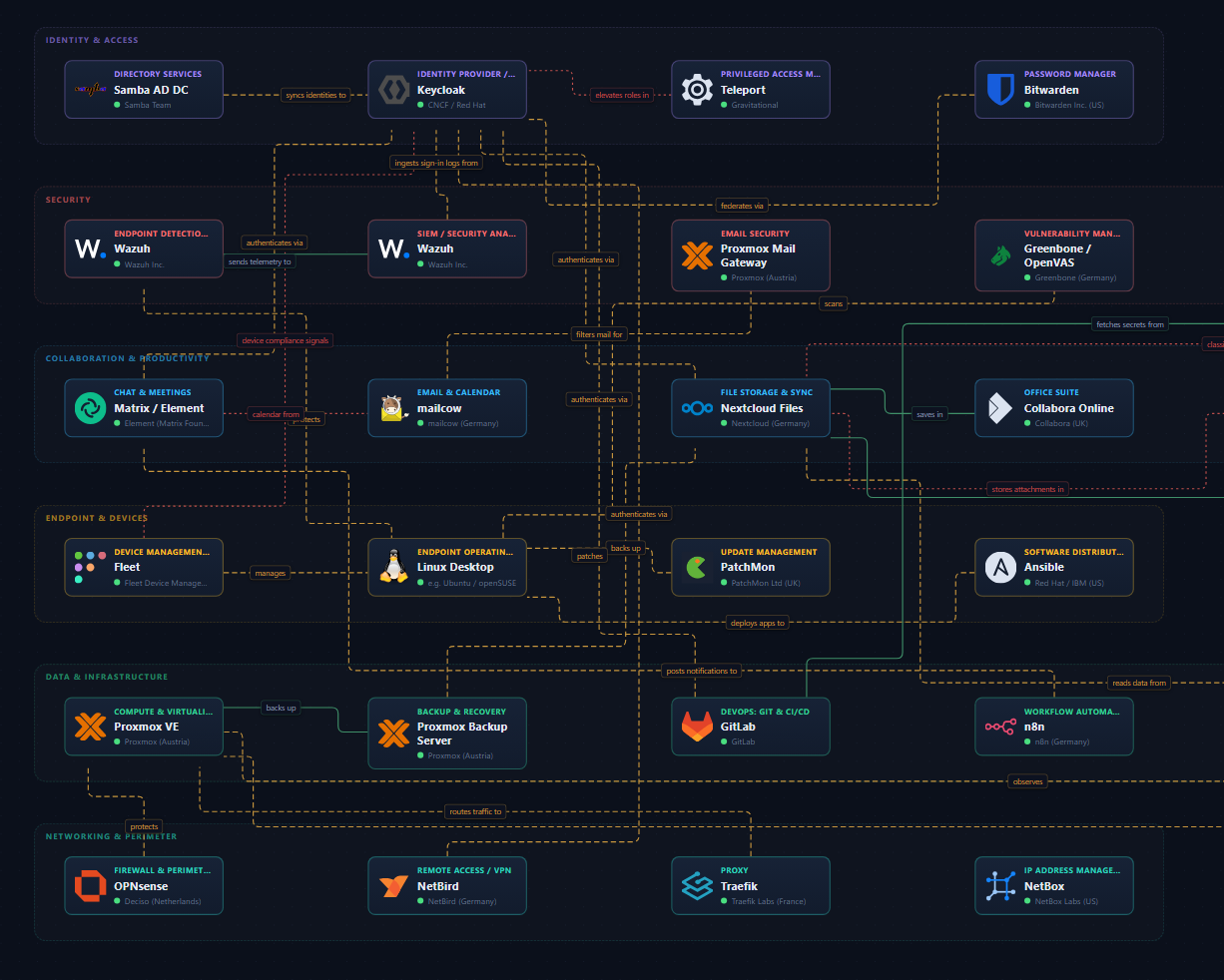Select the Fleet colored dots icon
The width and height of the screenshot is (1224, 980).
click(x=90, y=567)
